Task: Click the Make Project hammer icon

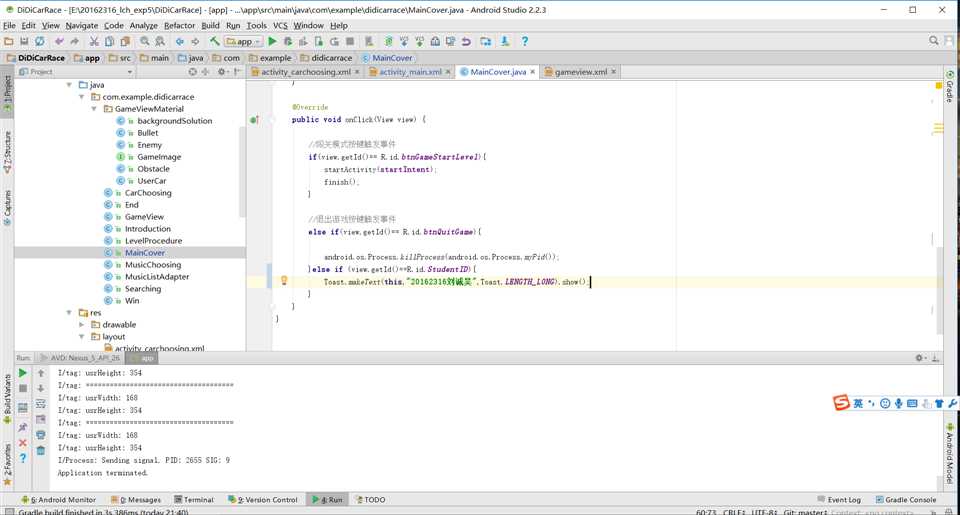Action: pos(214,42)
